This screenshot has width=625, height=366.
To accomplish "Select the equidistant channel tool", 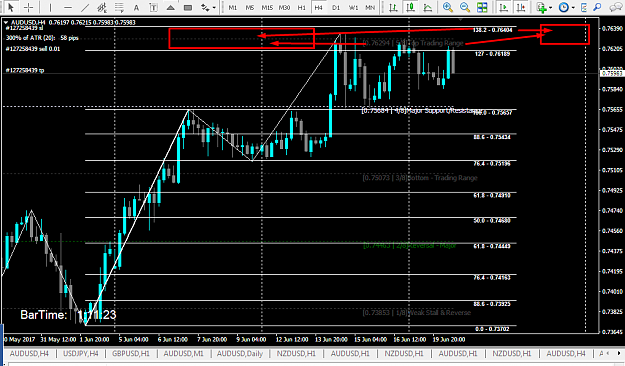I will (102, 7).
